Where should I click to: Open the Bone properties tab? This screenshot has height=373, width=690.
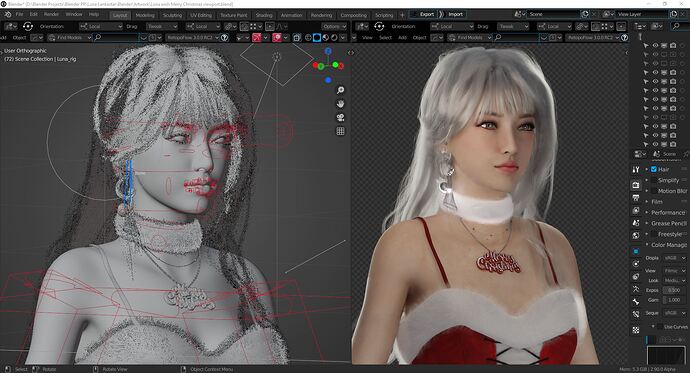point(636,302)
